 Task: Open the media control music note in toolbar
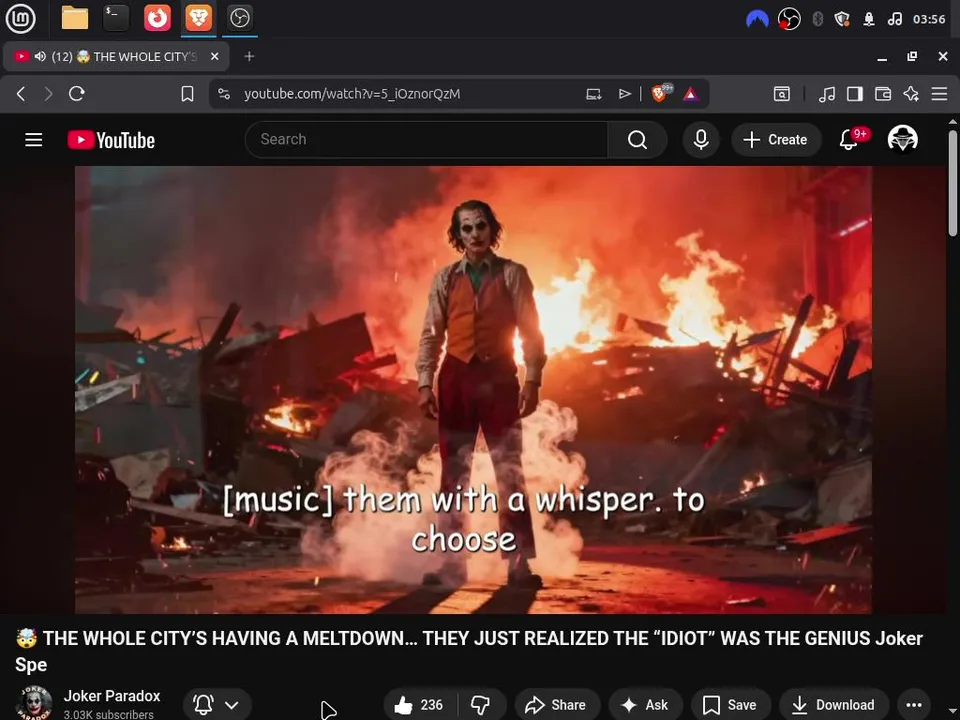click(x=827, y=94)
